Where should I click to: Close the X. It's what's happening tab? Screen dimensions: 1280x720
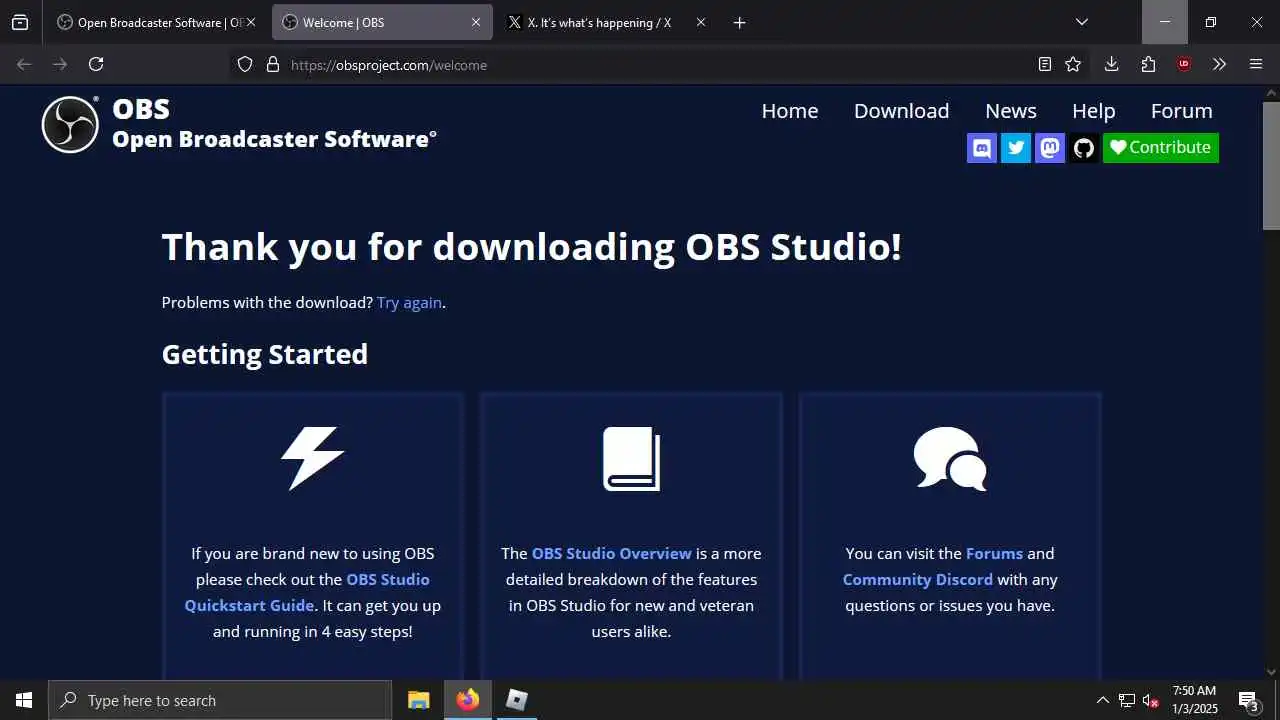[x=700, y=22]
